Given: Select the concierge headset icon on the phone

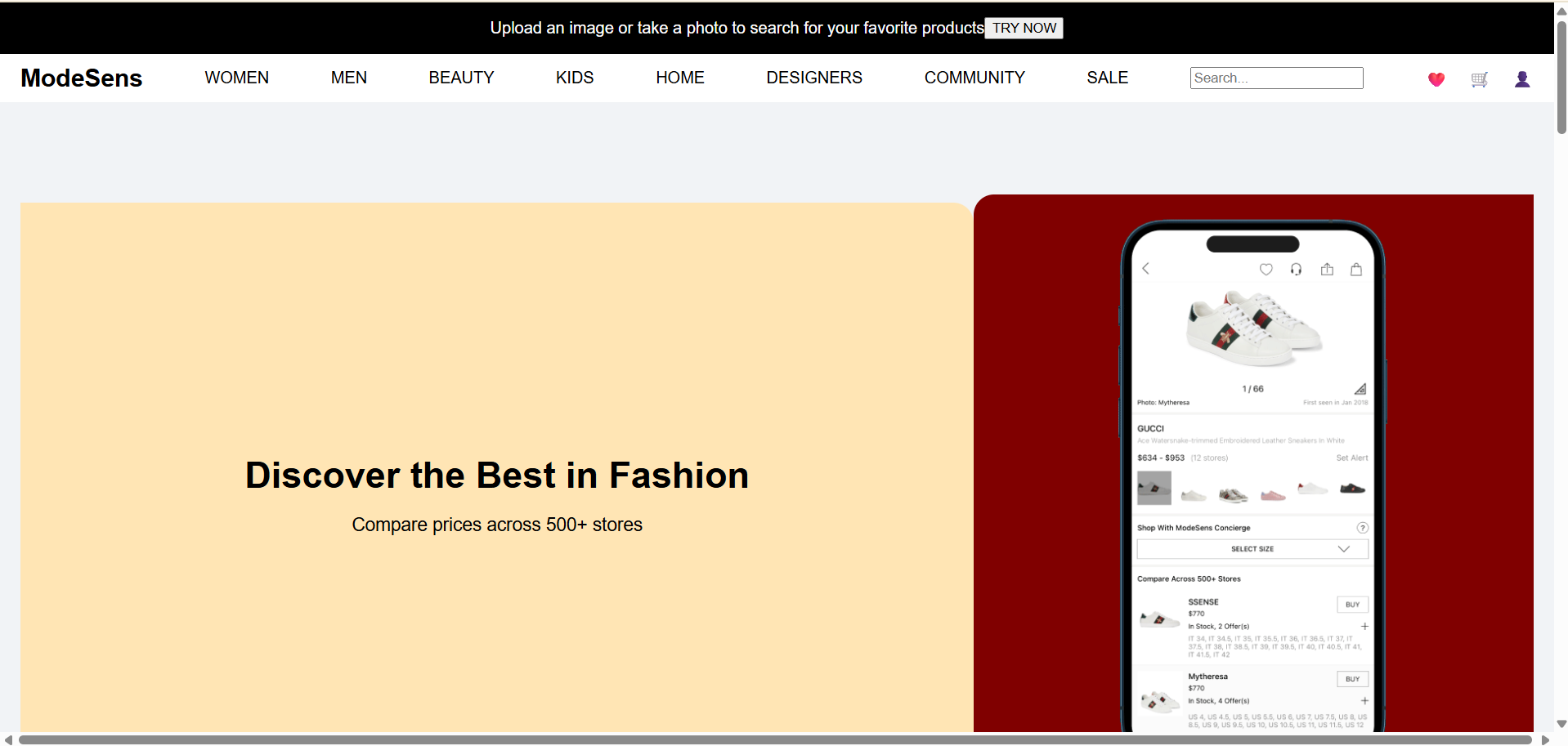Looking at the screenshot, I should pos(1297,269).
